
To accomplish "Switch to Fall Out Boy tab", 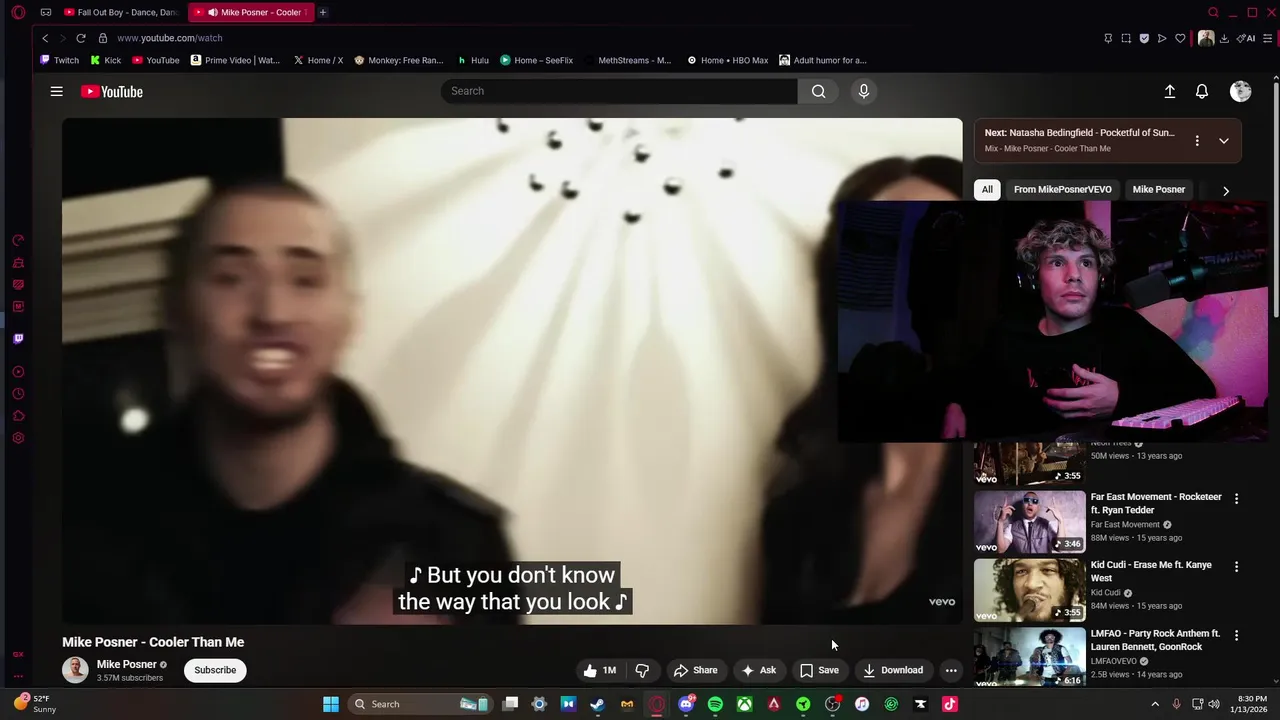I will (121, 12).
